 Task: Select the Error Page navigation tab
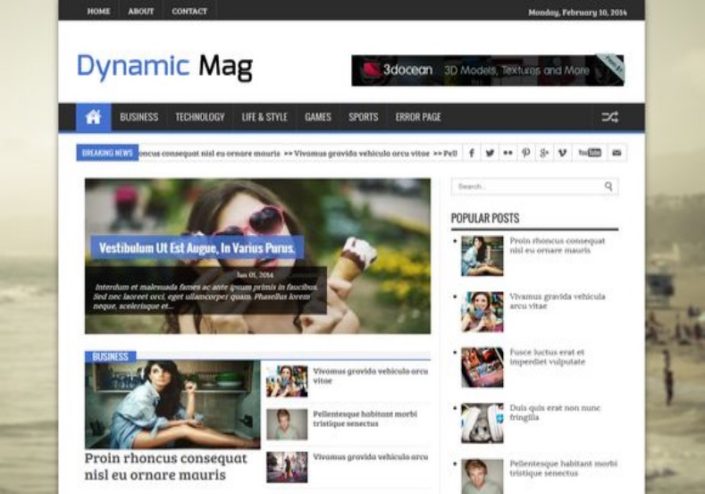click(418, 117)
